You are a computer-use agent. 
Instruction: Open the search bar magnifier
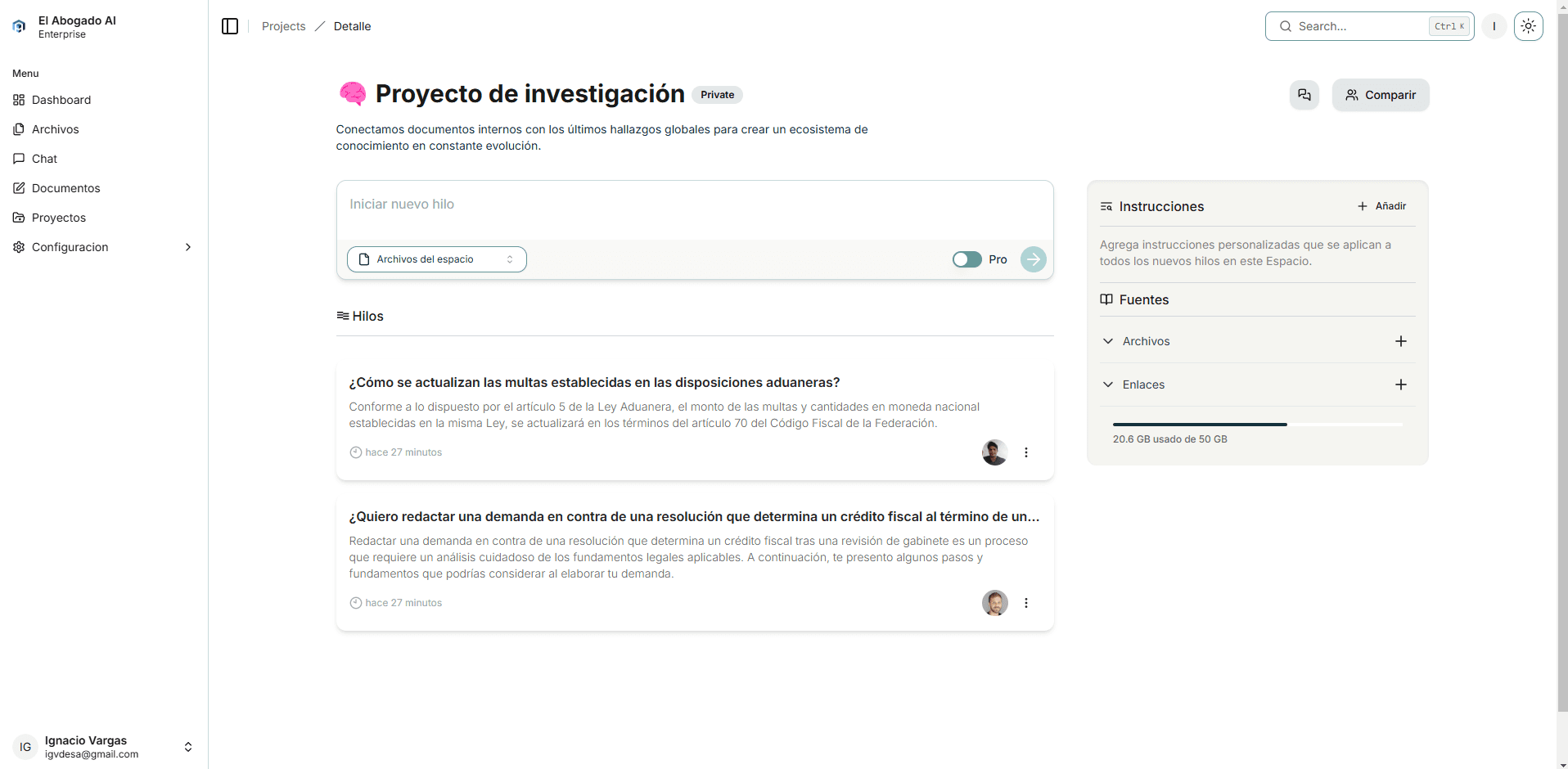[x=1286, y=26]
